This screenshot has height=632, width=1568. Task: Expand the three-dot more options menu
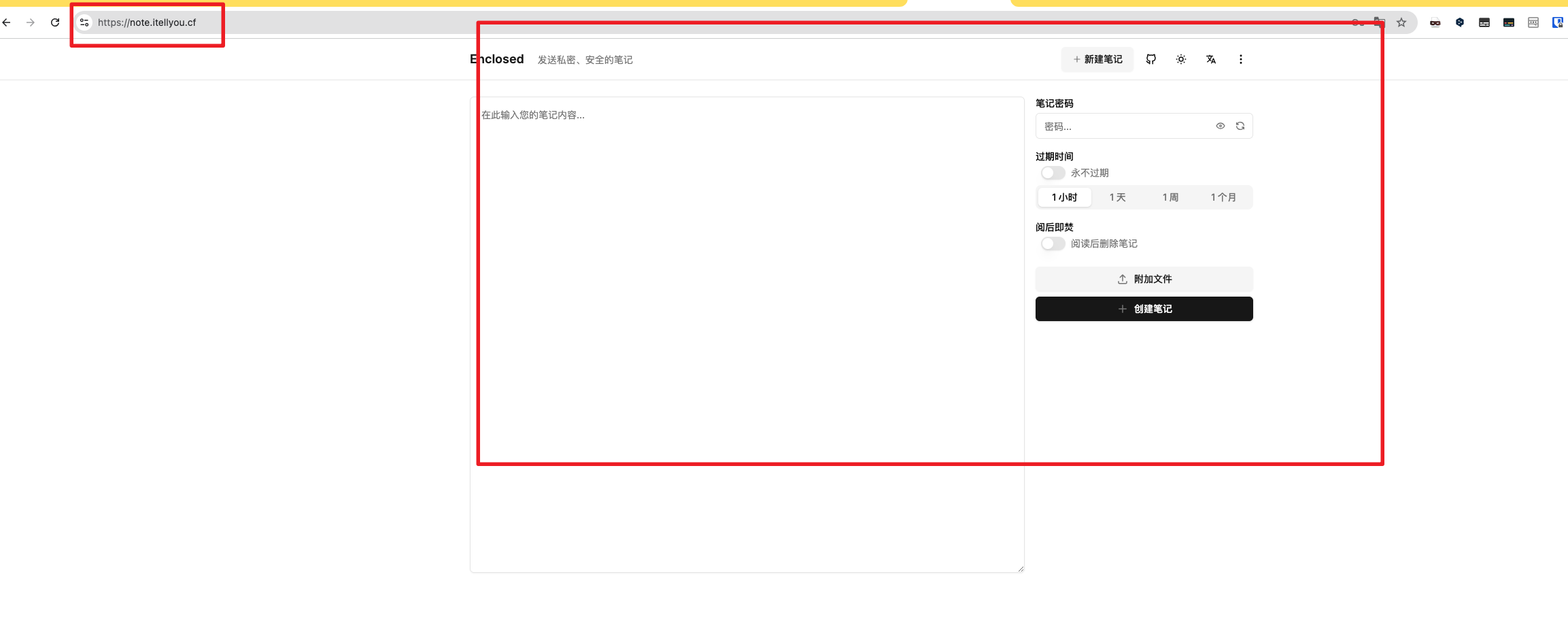tap(1241, 59)
